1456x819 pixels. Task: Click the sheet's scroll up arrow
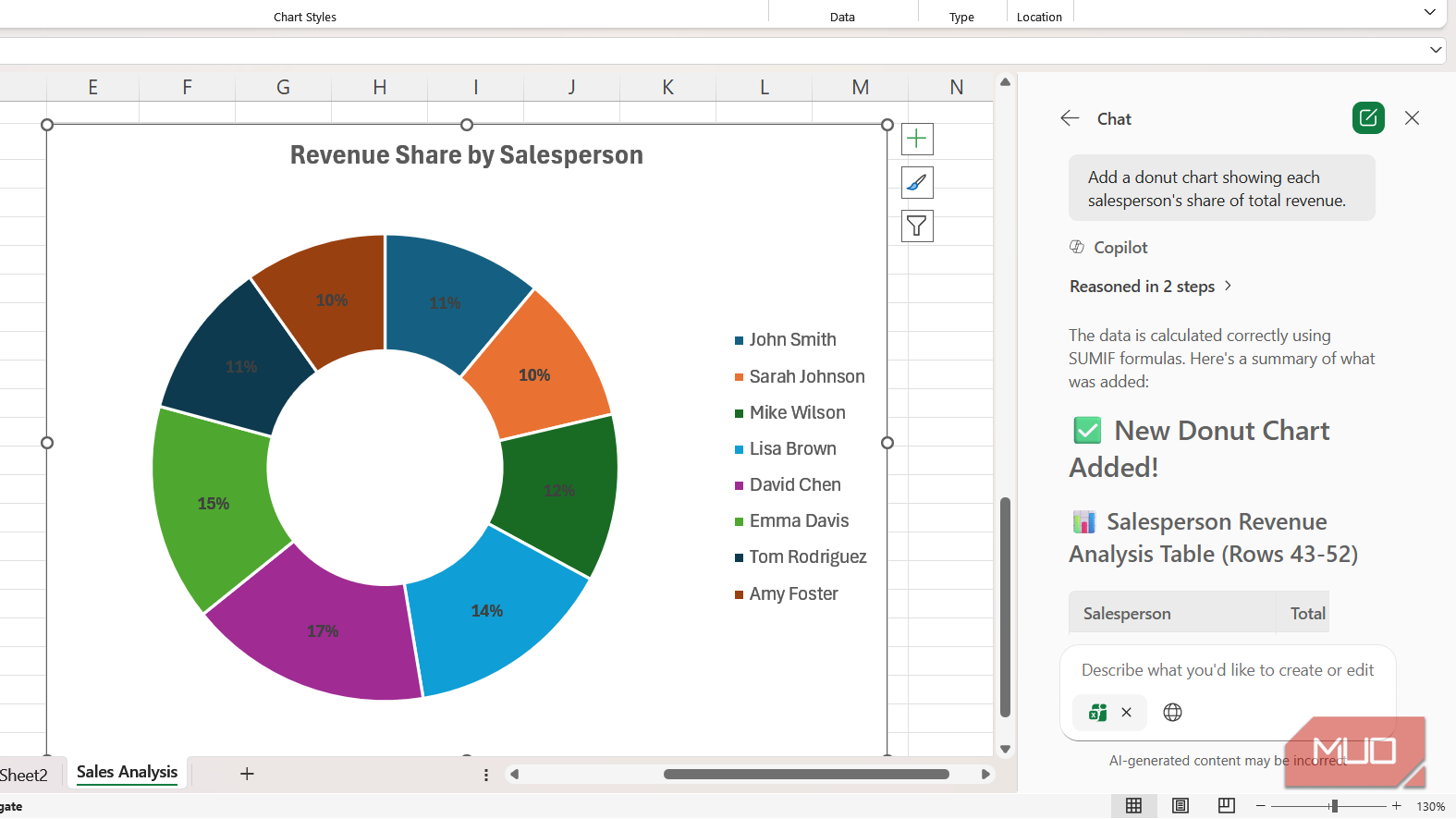click(x=1005, y=82)
